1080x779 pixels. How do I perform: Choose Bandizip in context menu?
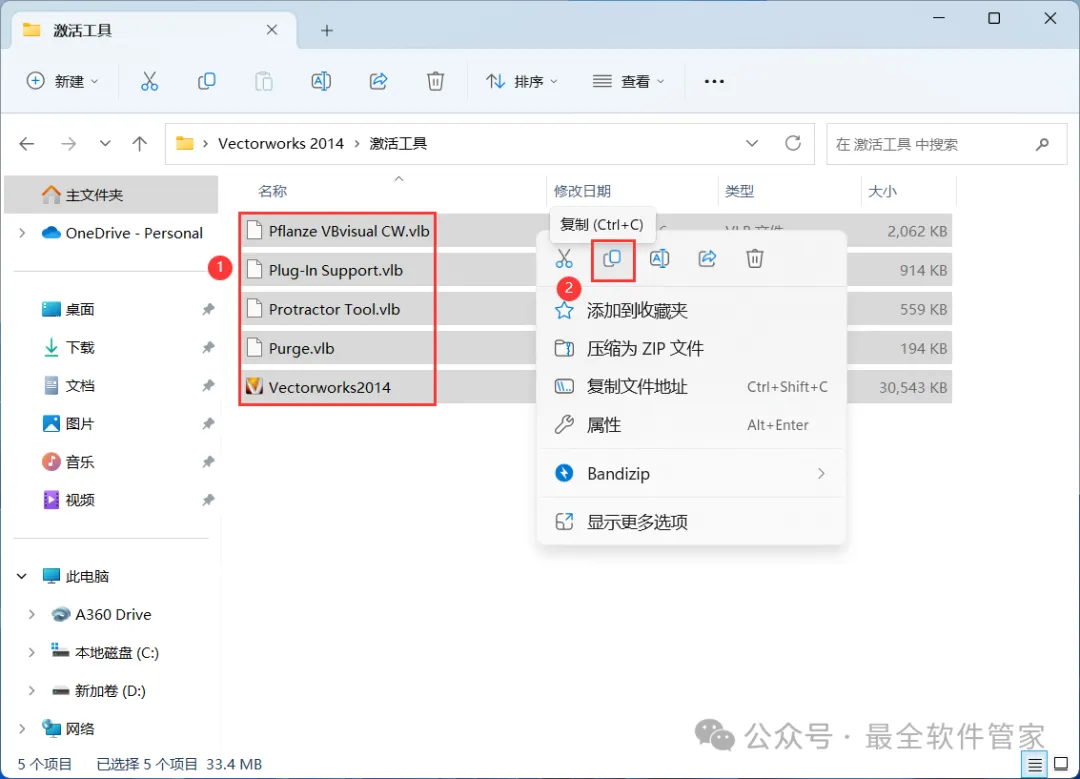click(x=692, y=473)
